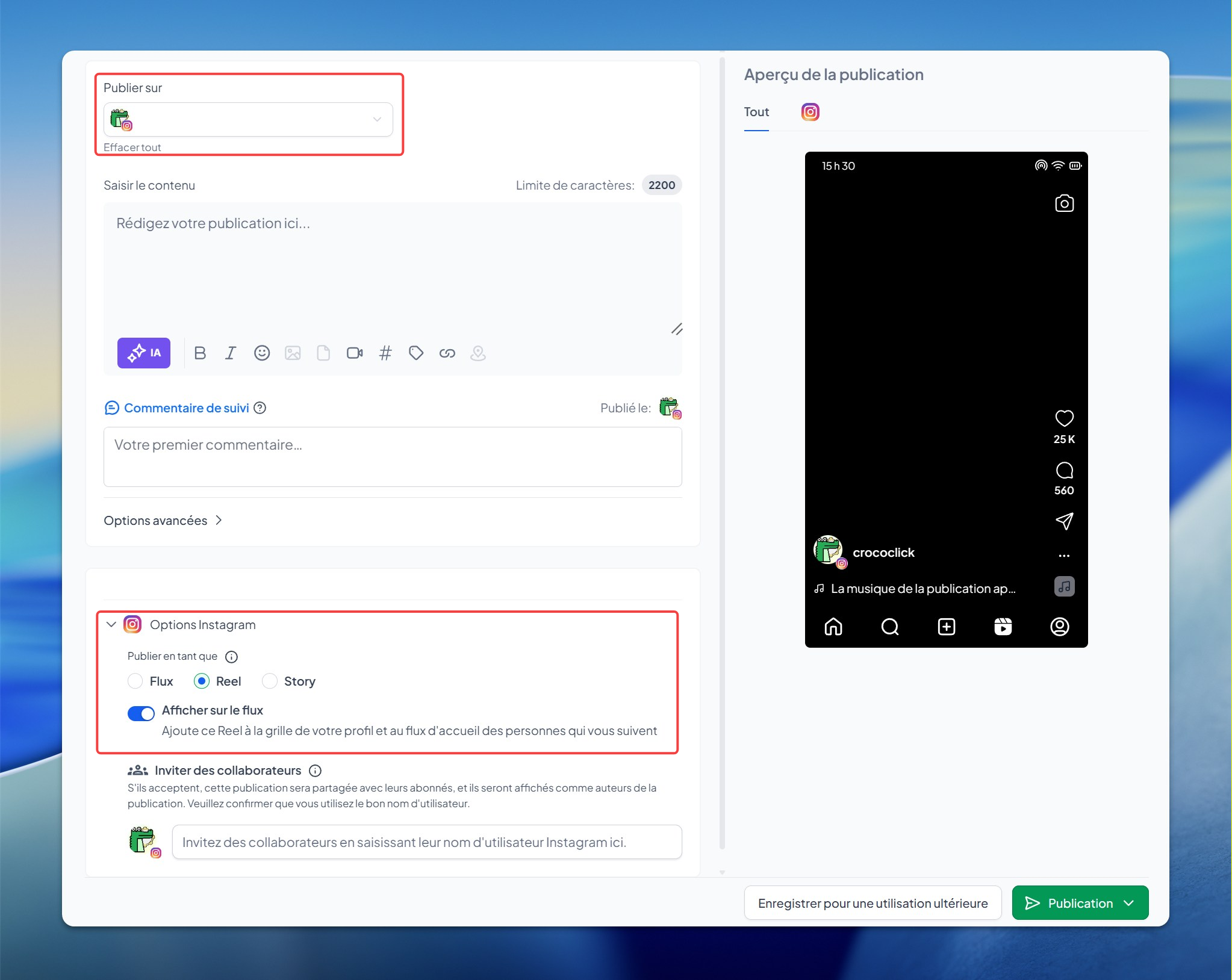The height and width of the screenshot is (980, 1232).
Task: Attach a document file icon
Action: pyautogui.click(x=323, y=353)
